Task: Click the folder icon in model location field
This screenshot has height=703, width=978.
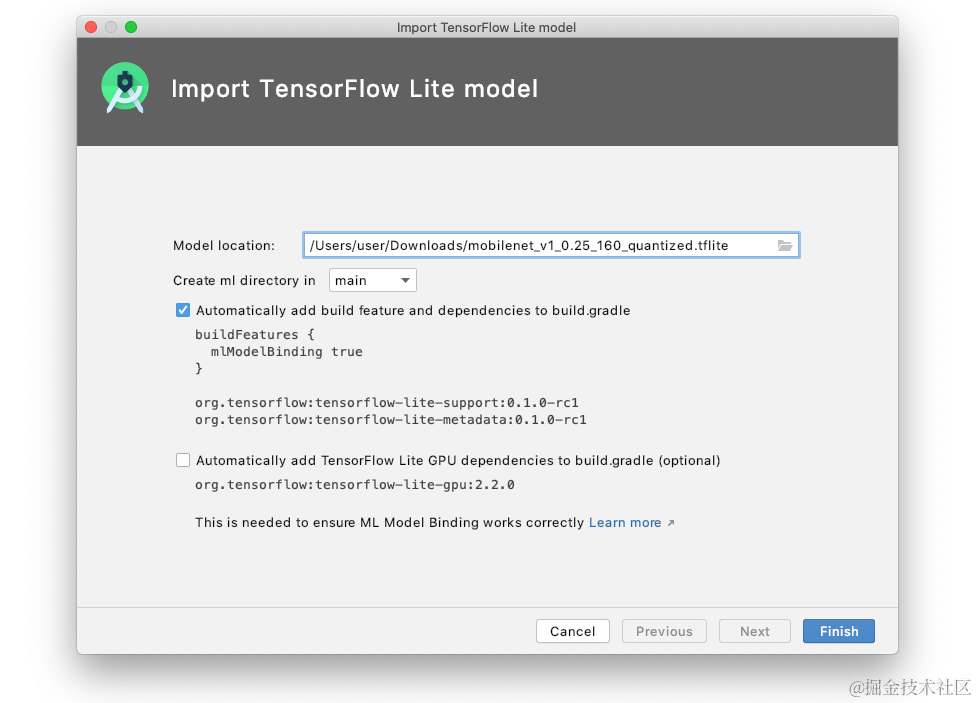Action: coord(786,244)
